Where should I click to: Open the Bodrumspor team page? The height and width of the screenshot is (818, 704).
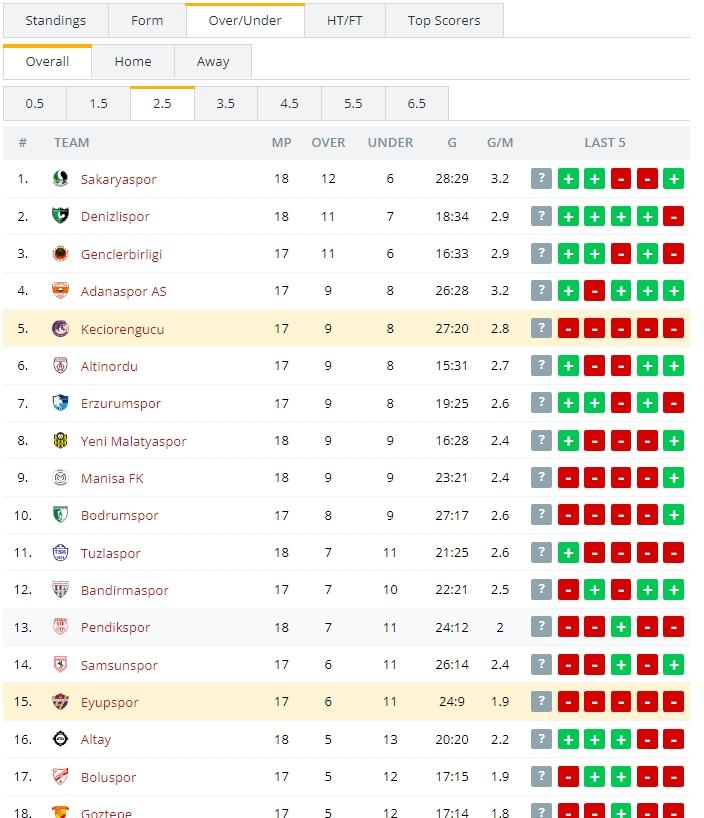pos(119,516)
